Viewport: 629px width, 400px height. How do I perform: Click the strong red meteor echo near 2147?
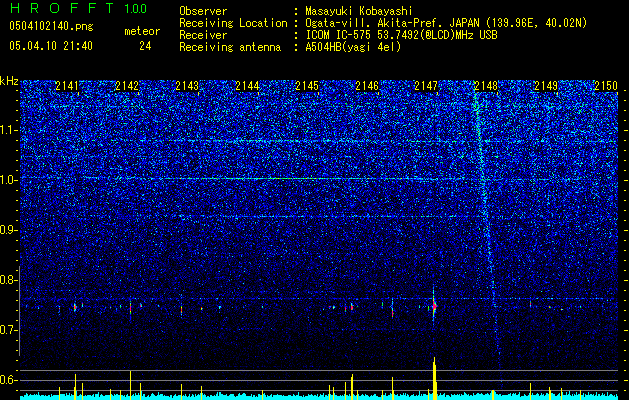[x=434, y=306]
